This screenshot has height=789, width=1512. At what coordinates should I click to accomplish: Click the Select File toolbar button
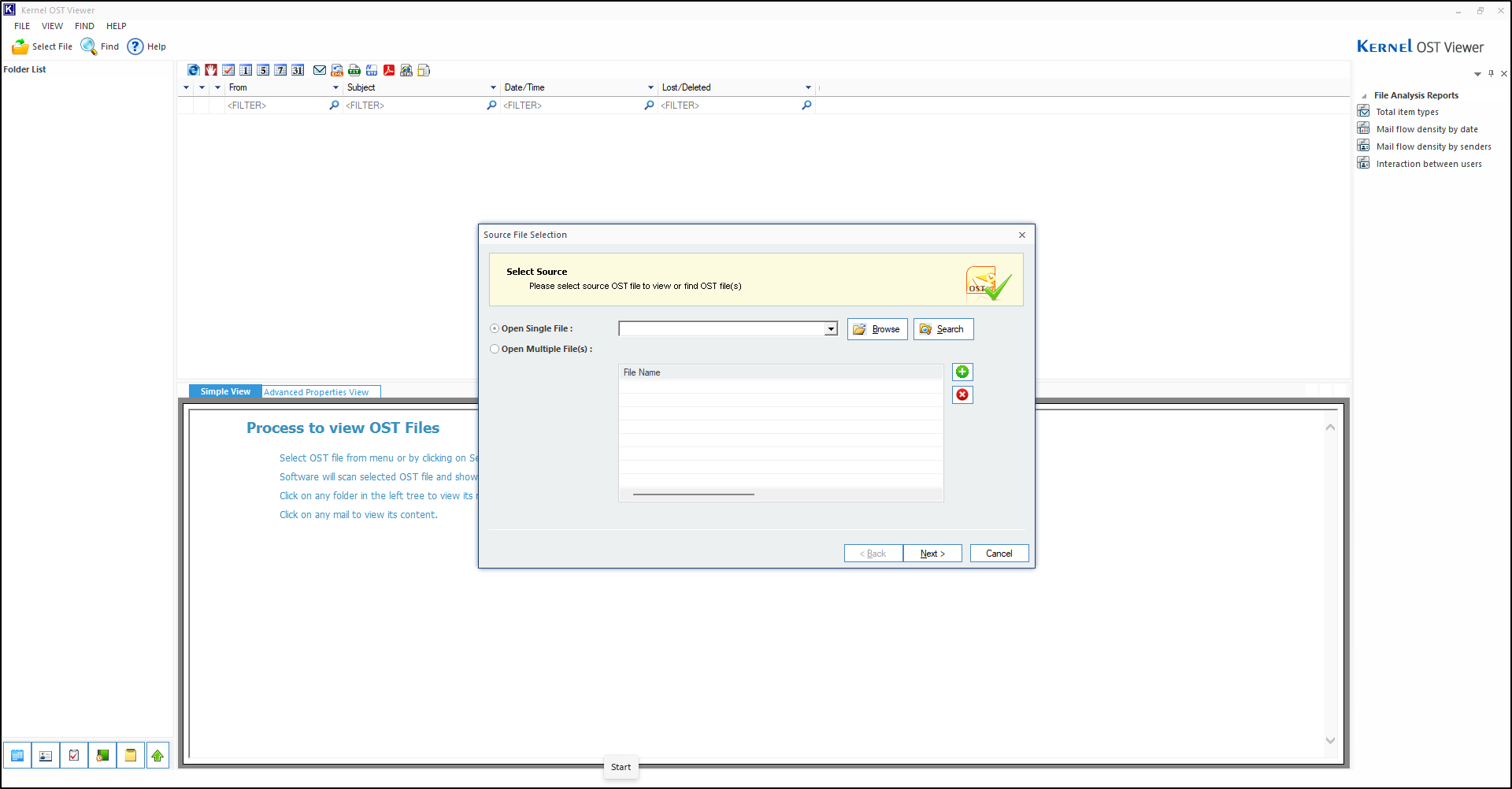pos(43,46)
